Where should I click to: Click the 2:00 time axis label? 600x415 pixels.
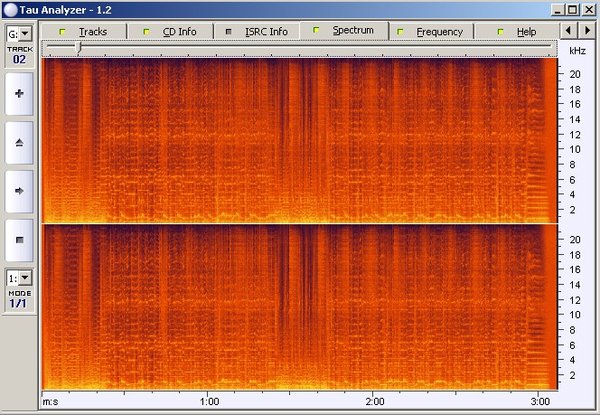[375, 402]
